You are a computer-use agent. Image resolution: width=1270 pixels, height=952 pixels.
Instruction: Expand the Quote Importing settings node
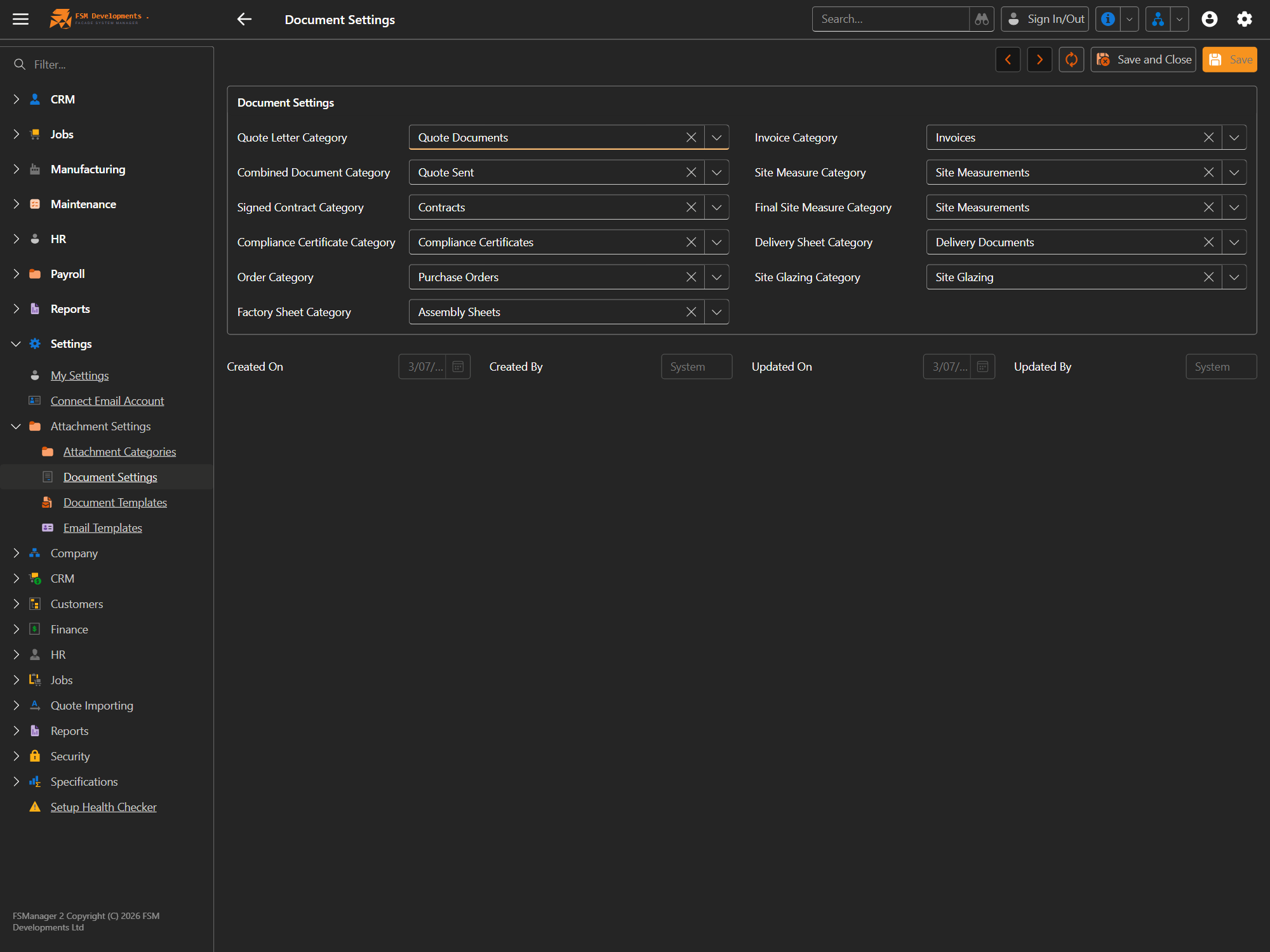(x=16, y=706)
